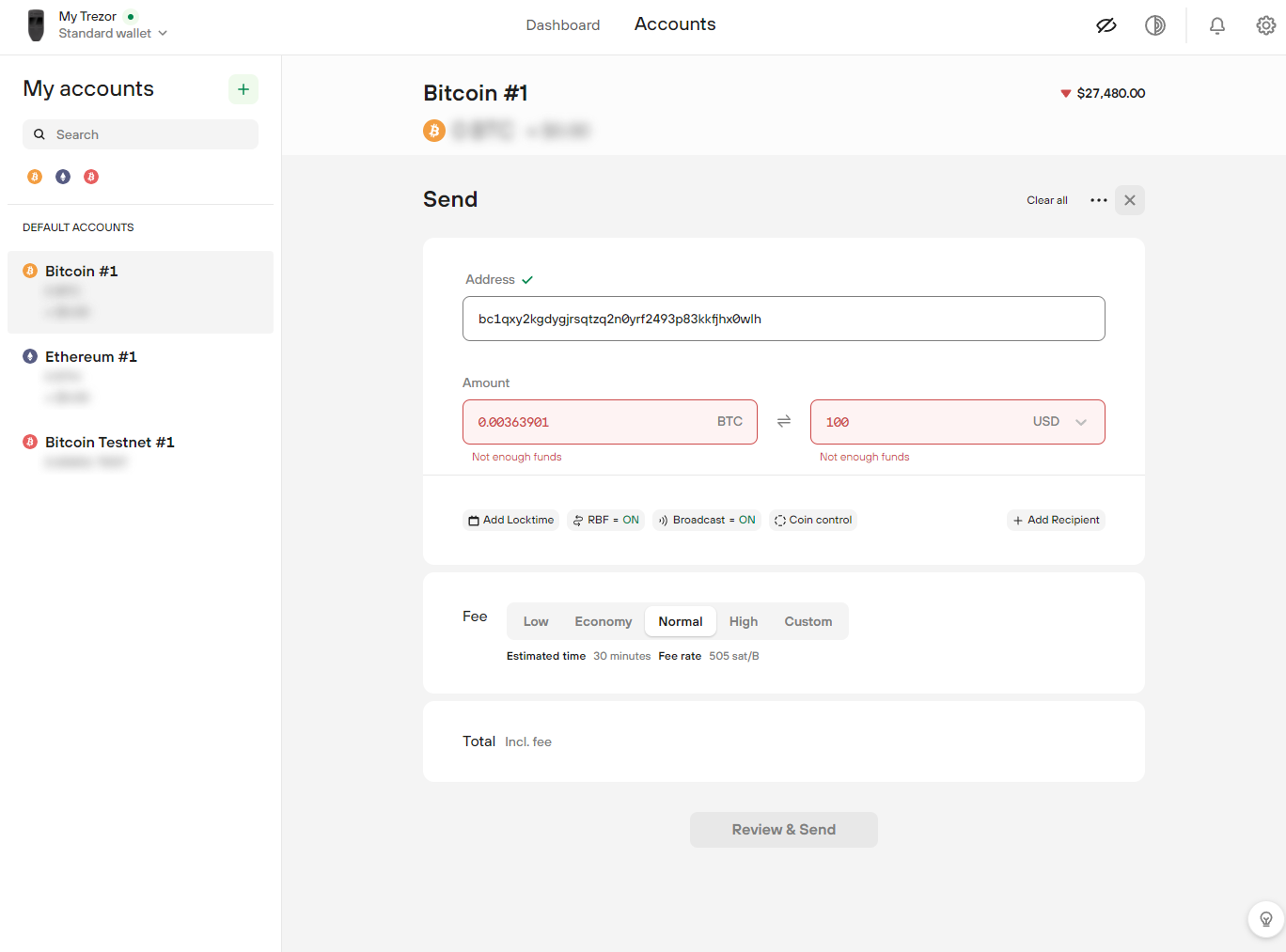Close the Send form

point(1130,200)
